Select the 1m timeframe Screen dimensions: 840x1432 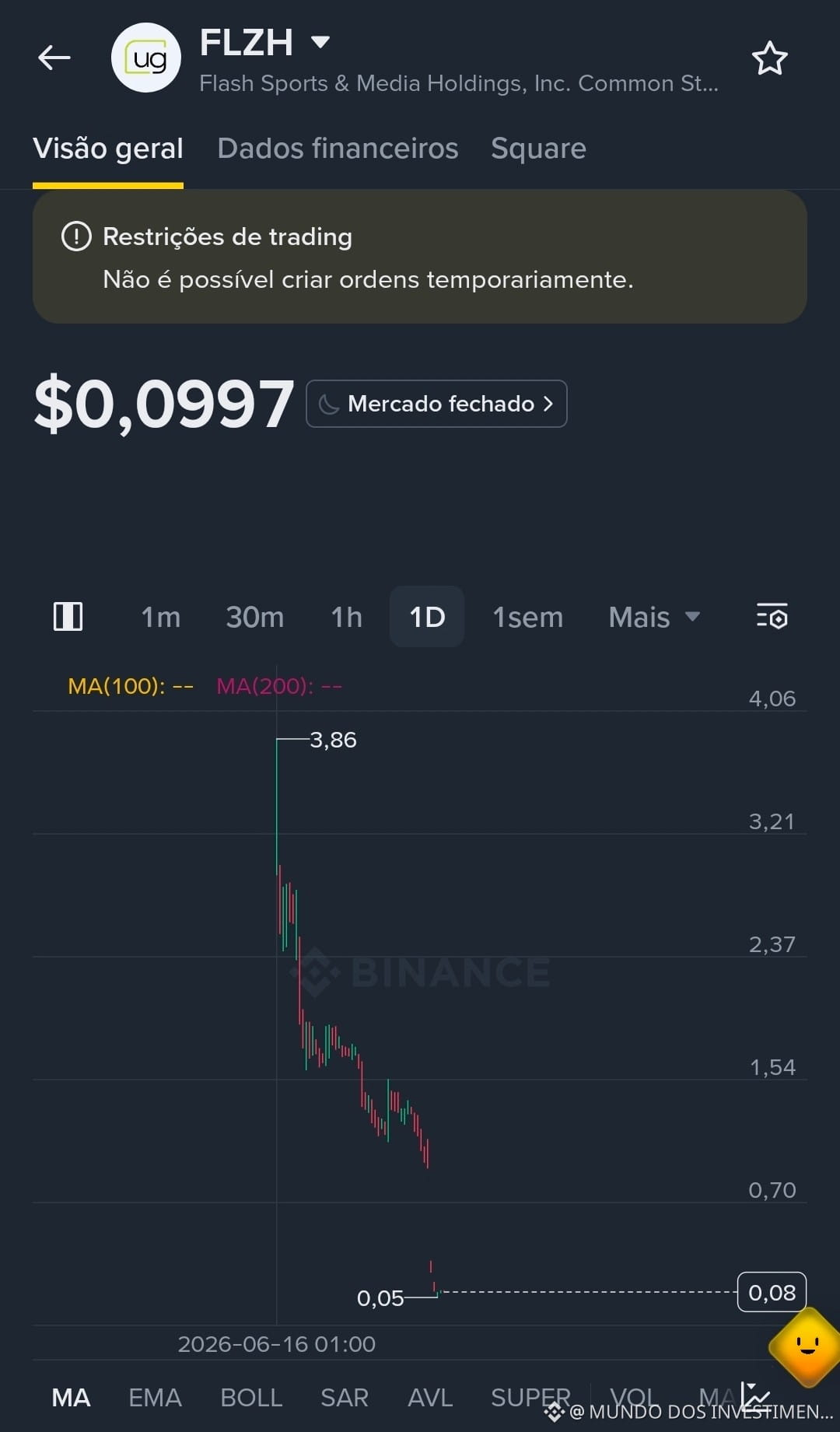160,618
